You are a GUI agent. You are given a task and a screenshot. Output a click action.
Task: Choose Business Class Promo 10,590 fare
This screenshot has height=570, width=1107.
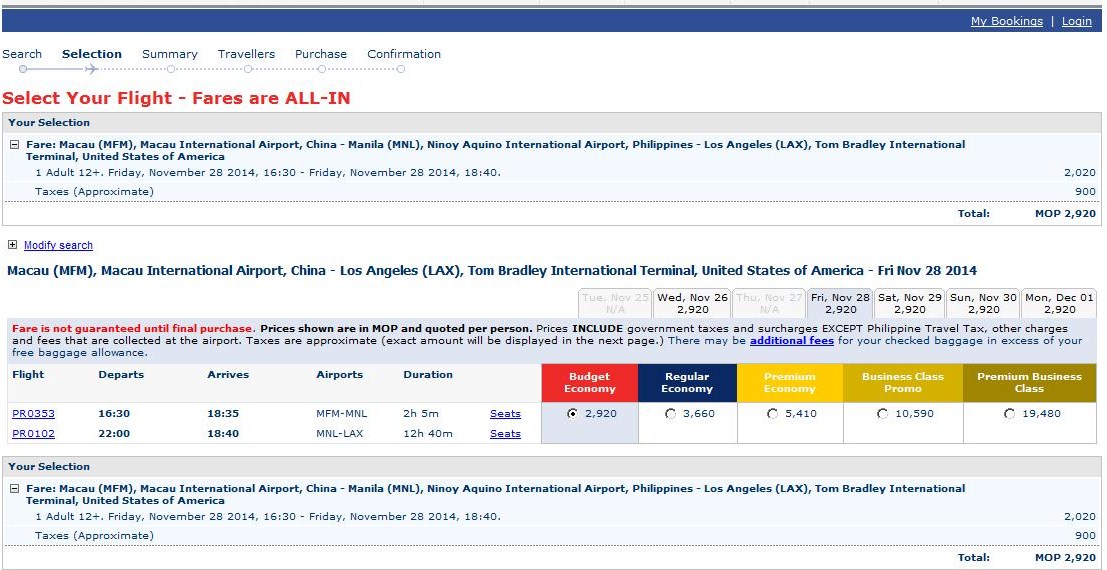882,414
